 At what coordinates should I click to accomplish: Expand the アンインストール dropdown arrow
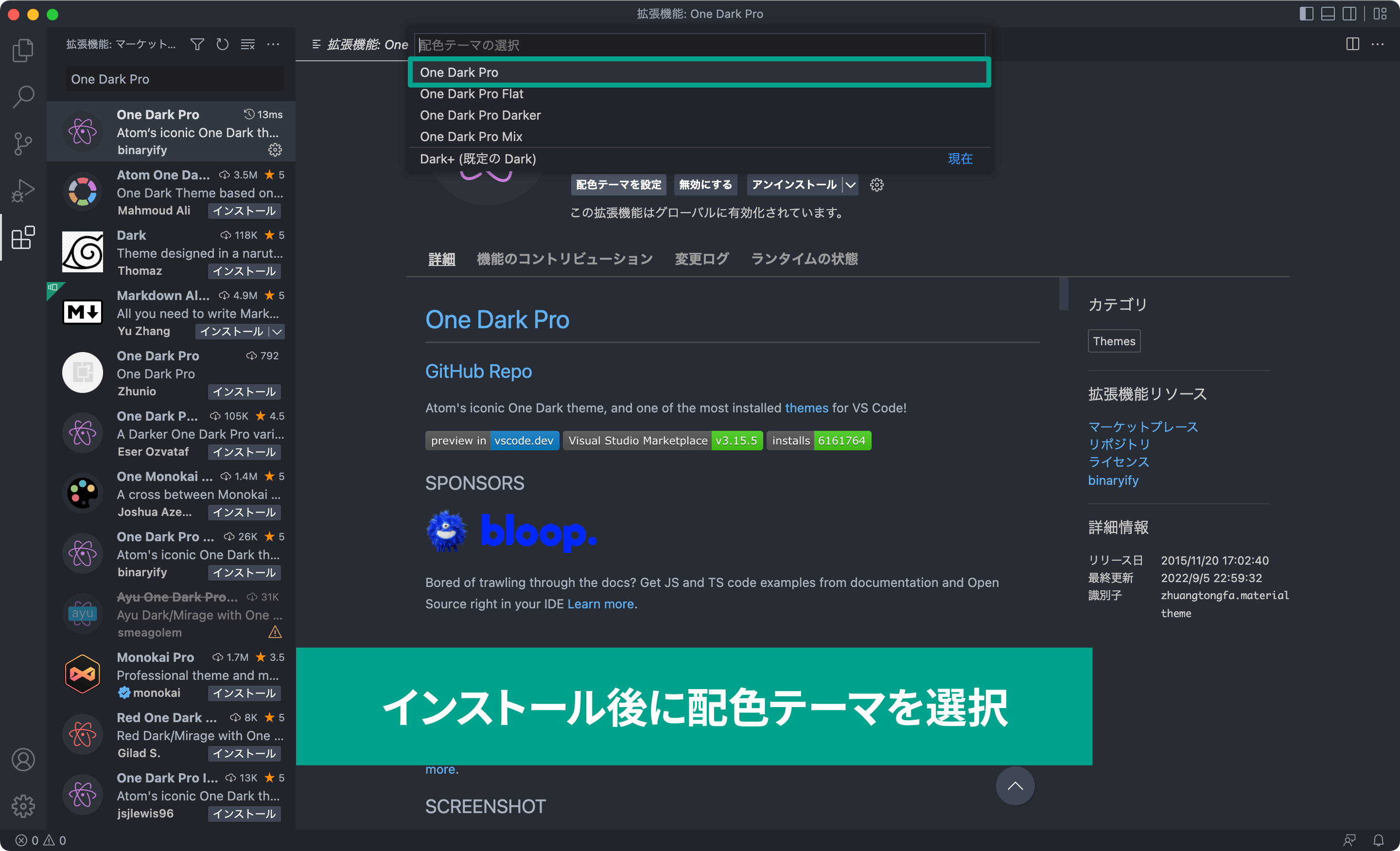click(850, 185)
